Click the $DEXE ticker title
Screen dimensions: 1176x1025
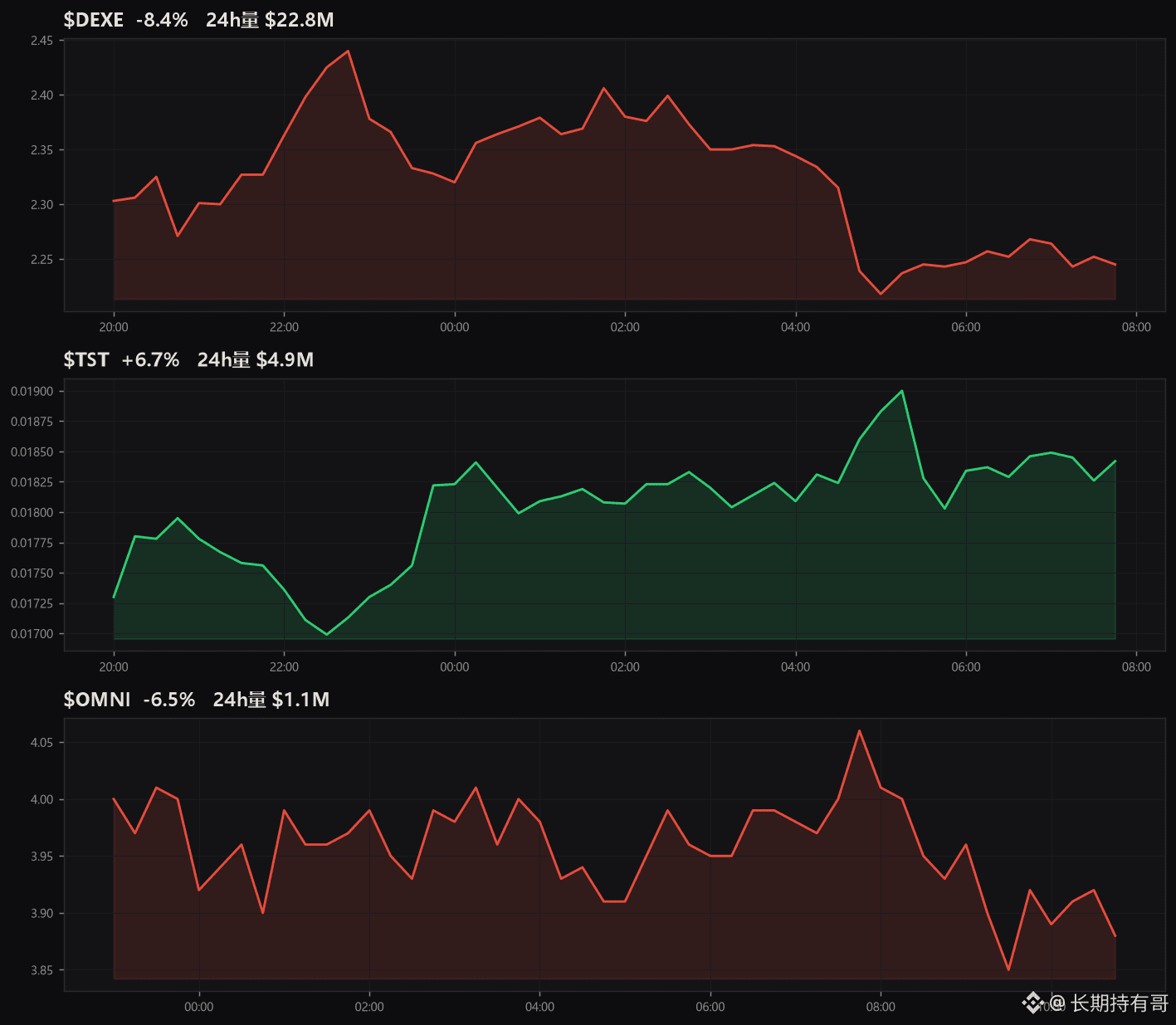coord(94,20)
